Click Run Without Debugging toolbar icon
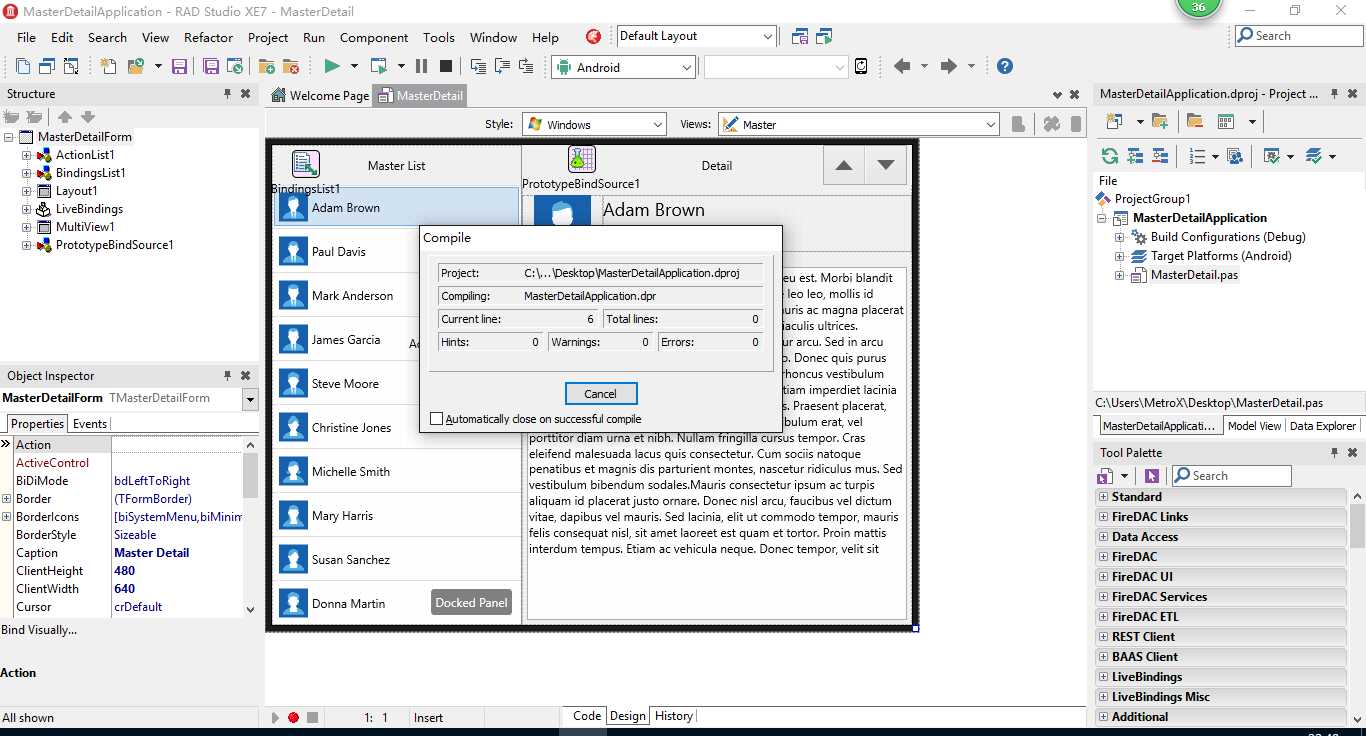 [x=379, y=66]
